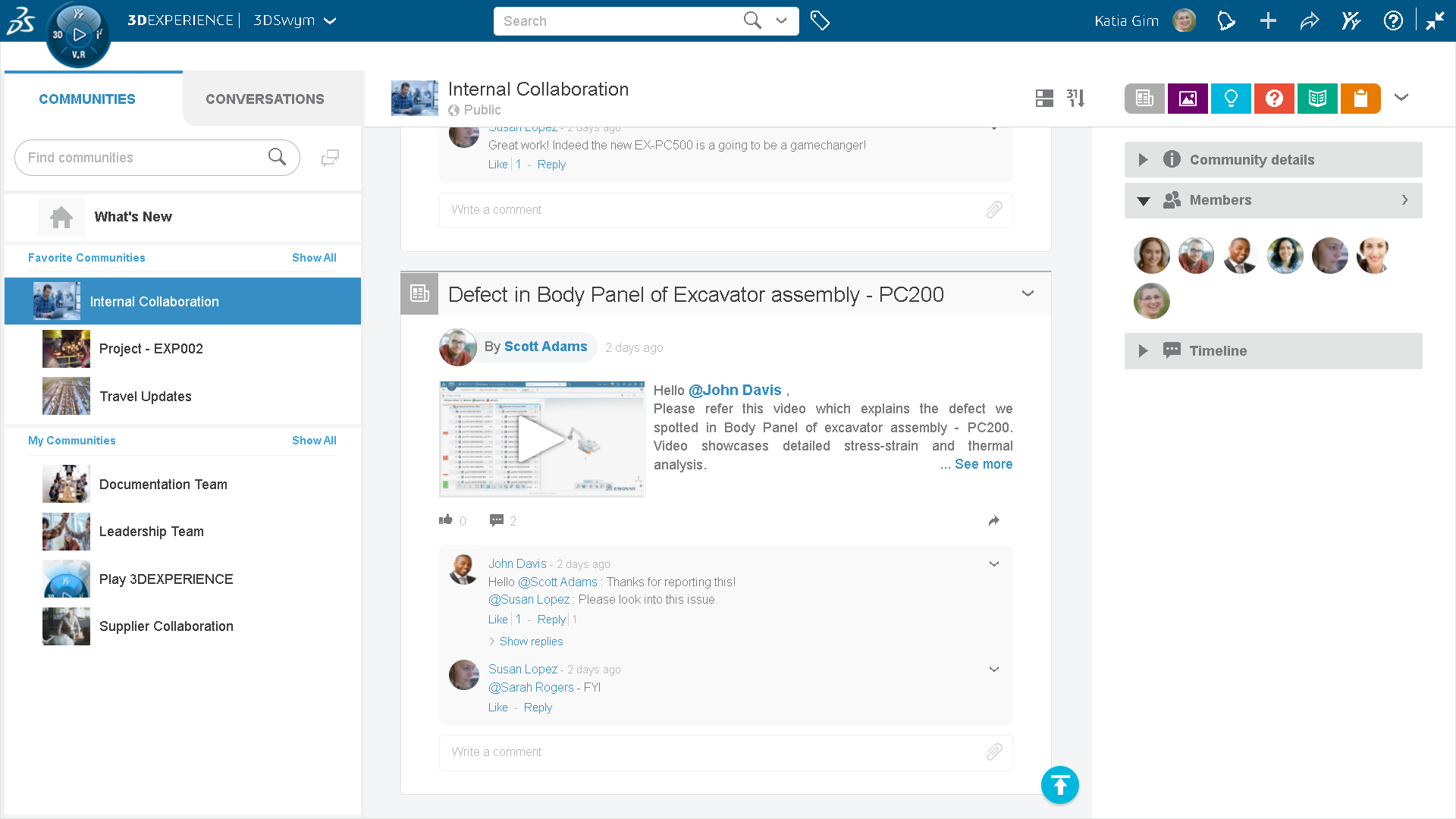Click the red question icon

point(1274,99)
